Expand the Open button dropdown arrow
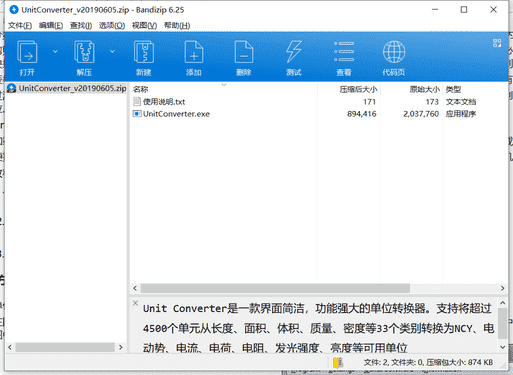 [55, 51]
